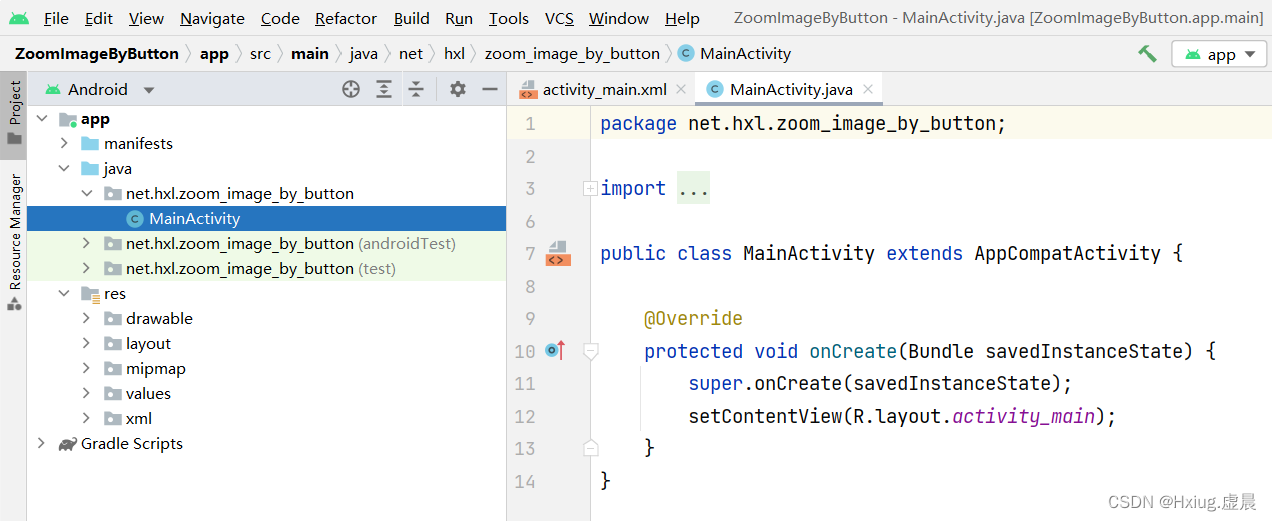Screen dimensions: 1272x521
Task: Click related XML file gutter icon
Action: pyautogui.click(x=557, y=254)
